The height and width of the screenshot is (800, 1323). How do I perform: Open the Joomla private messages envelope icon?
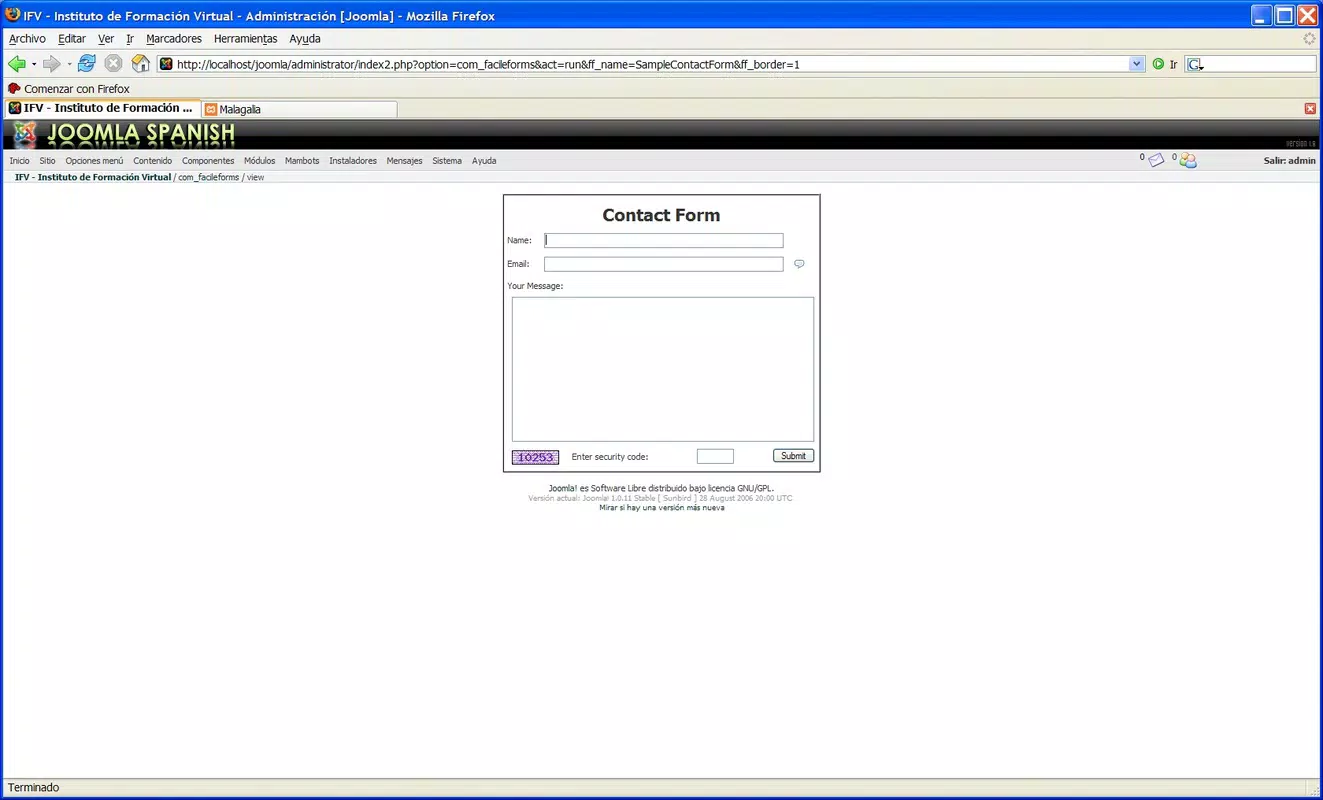1156,160
